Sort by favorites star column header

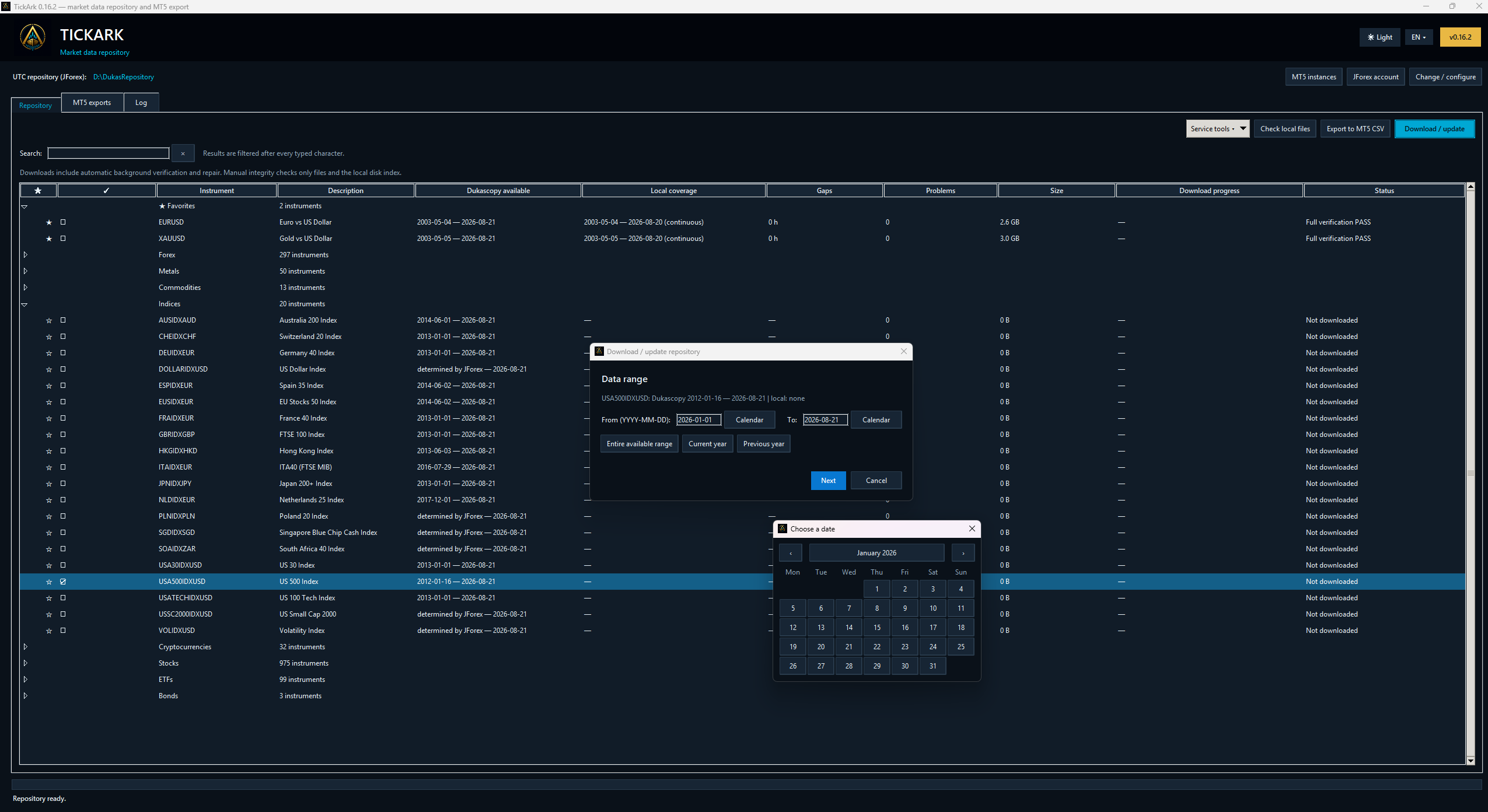(38, 191)
